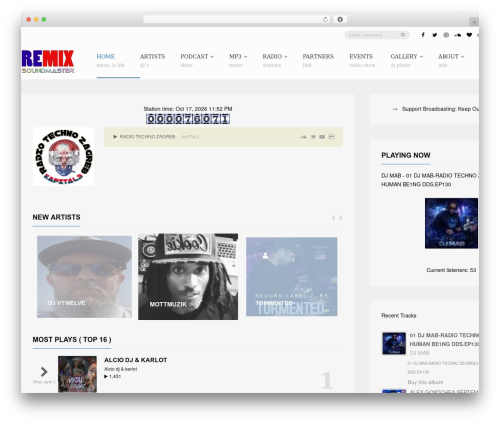
Task: Click the circular social icon beside Twitter
Action: pyautogui.click(x=446, y=35)
